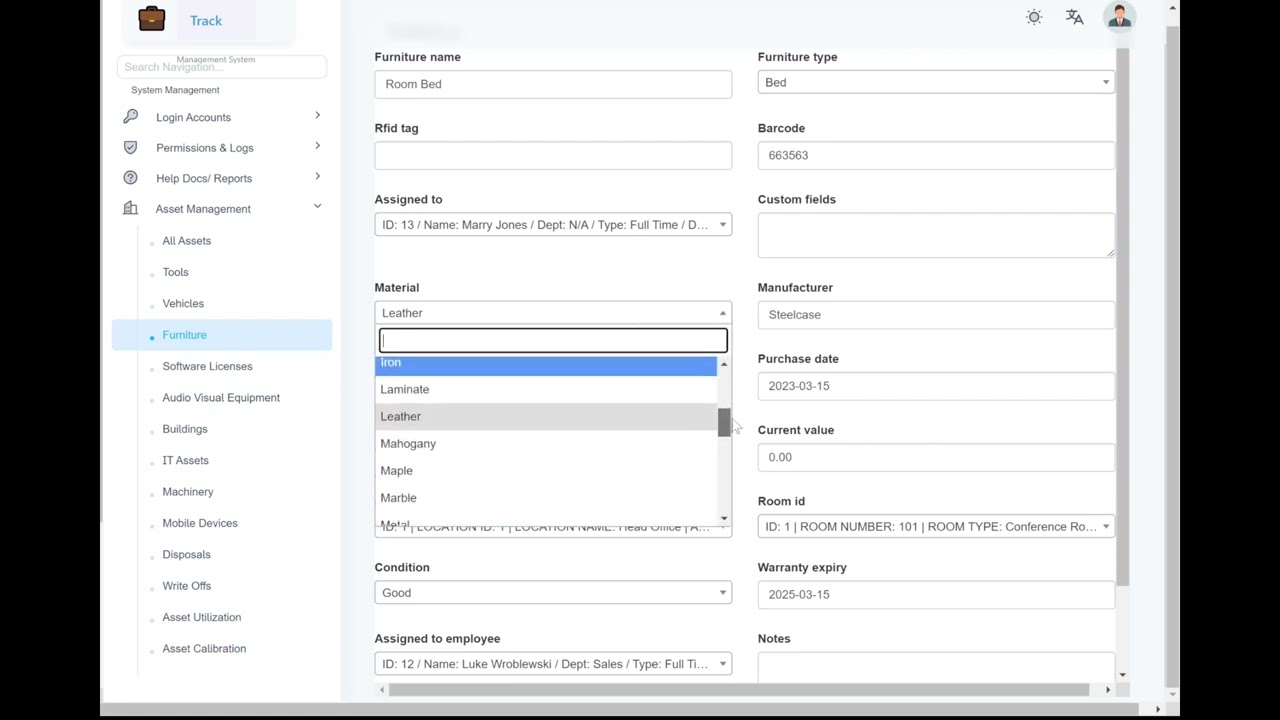The image size is (1280, 720).
Task: Click the Material list scroll-down arrow
Action: pos(724,518)
